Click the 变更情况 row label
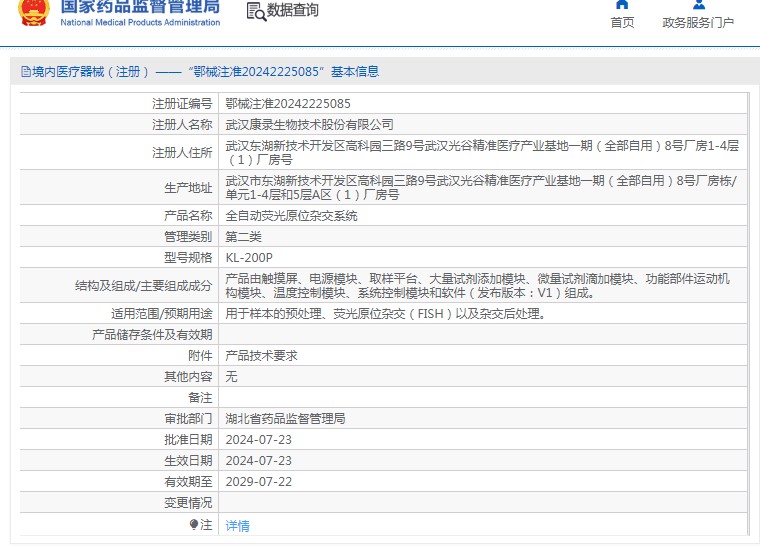 pos(188,503)
